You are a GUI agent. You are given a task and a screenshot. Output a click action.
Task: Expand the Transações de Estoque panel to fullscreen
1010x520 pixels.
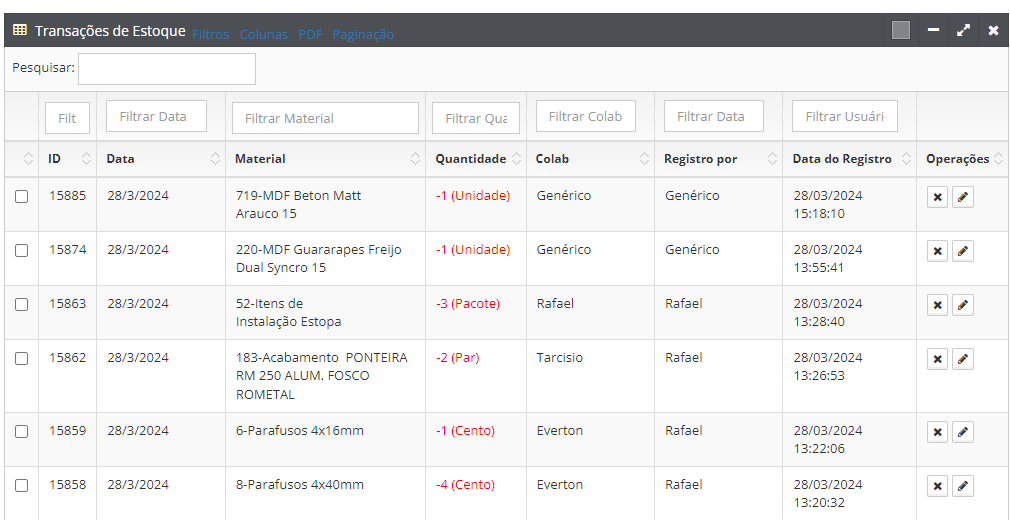pos(963,30)
